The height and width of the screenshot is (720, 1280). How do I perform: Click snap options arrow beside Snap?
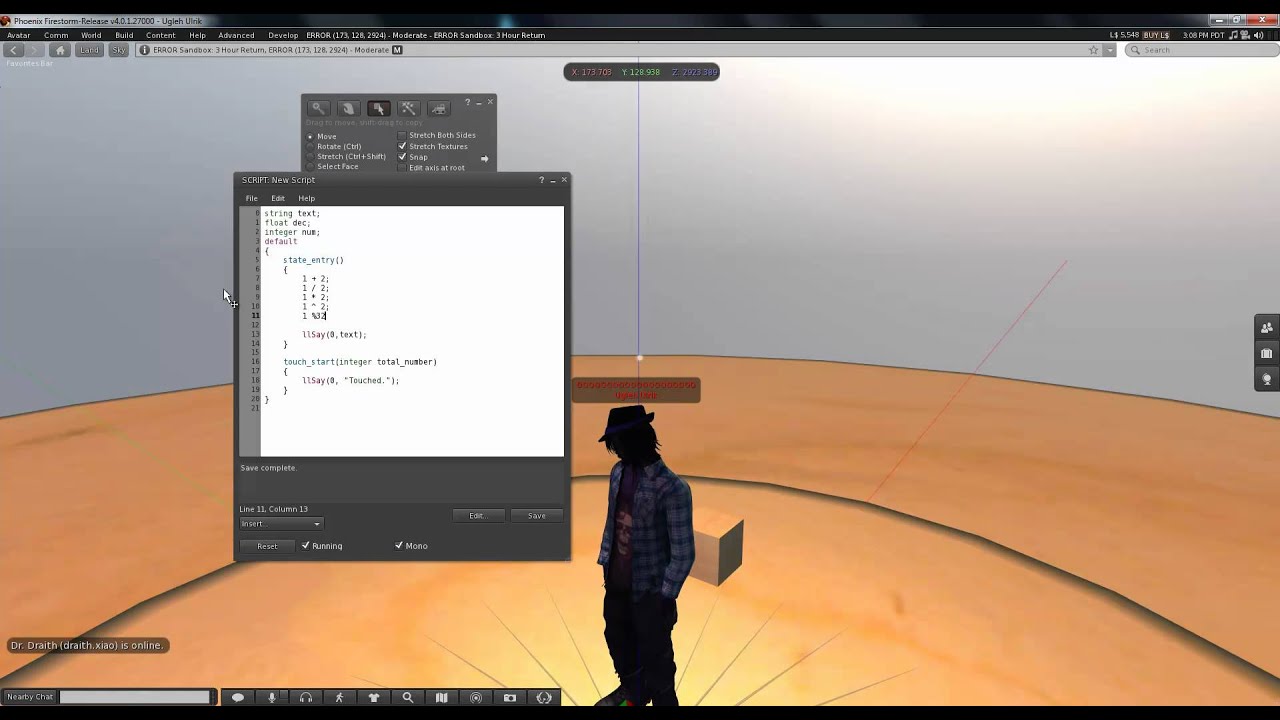pyautogui.click(x=484, y=158)
